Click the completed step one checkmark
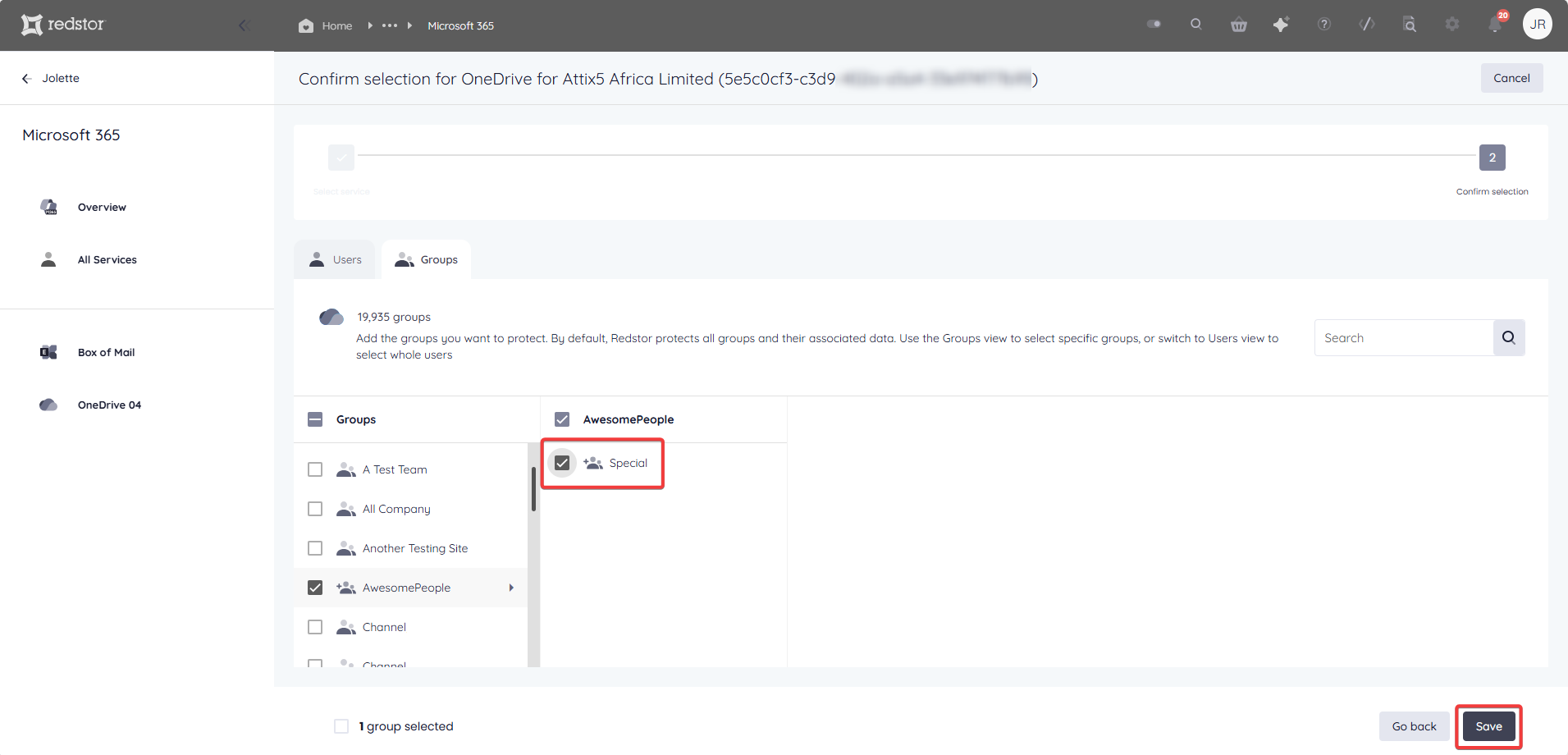 [x=341, y=158]
